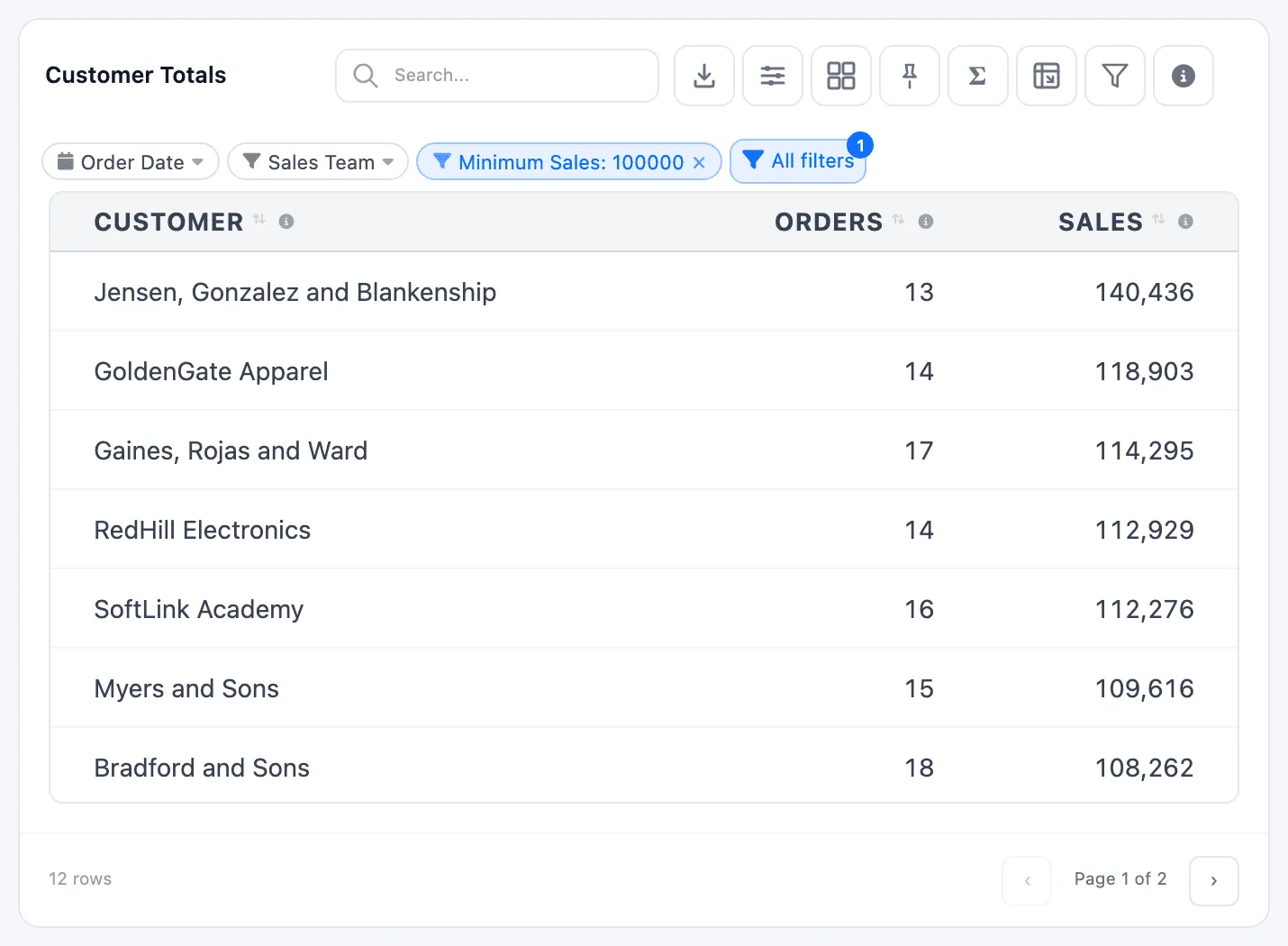Select GoldenGate Apparel customer
This screenshot has width=1288, height=946.
(211, 371)
